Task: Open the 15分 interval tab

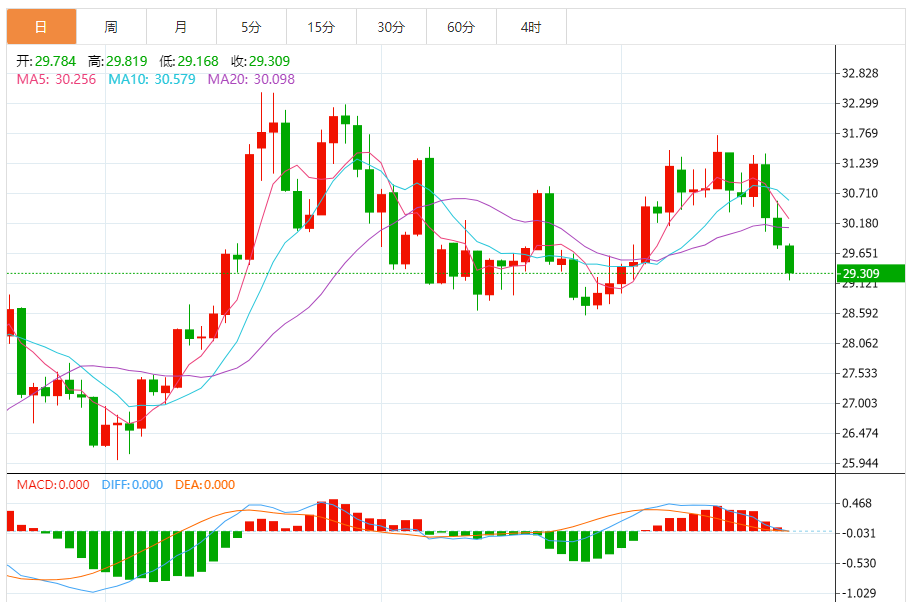Action: click(321, 27)
